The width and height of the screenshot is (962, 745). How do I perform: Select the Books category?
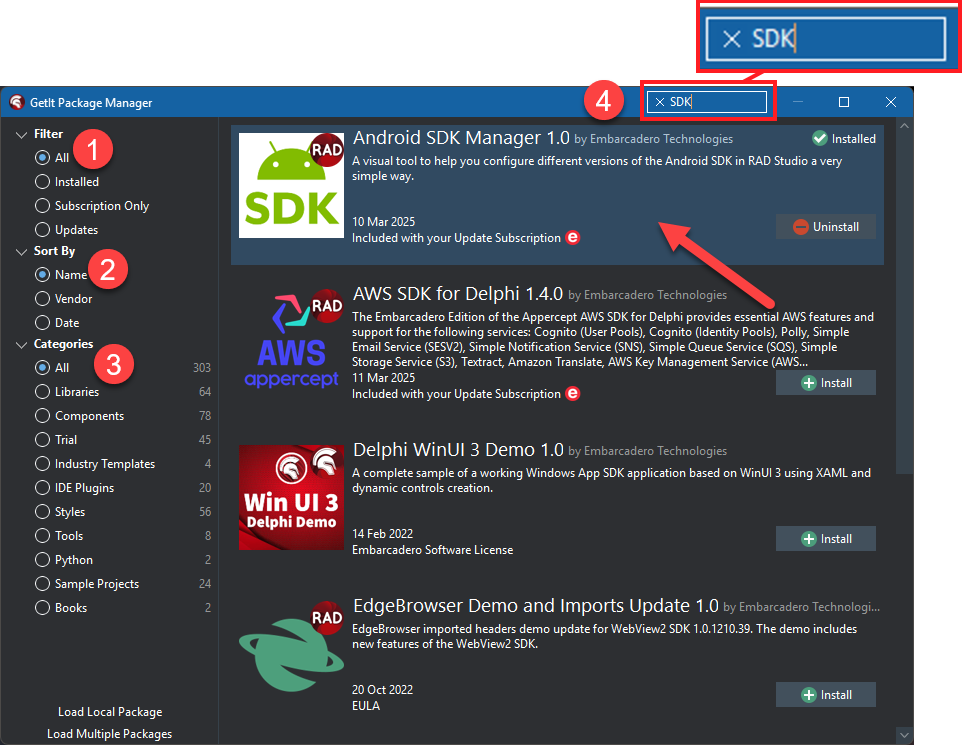[61, 607]
